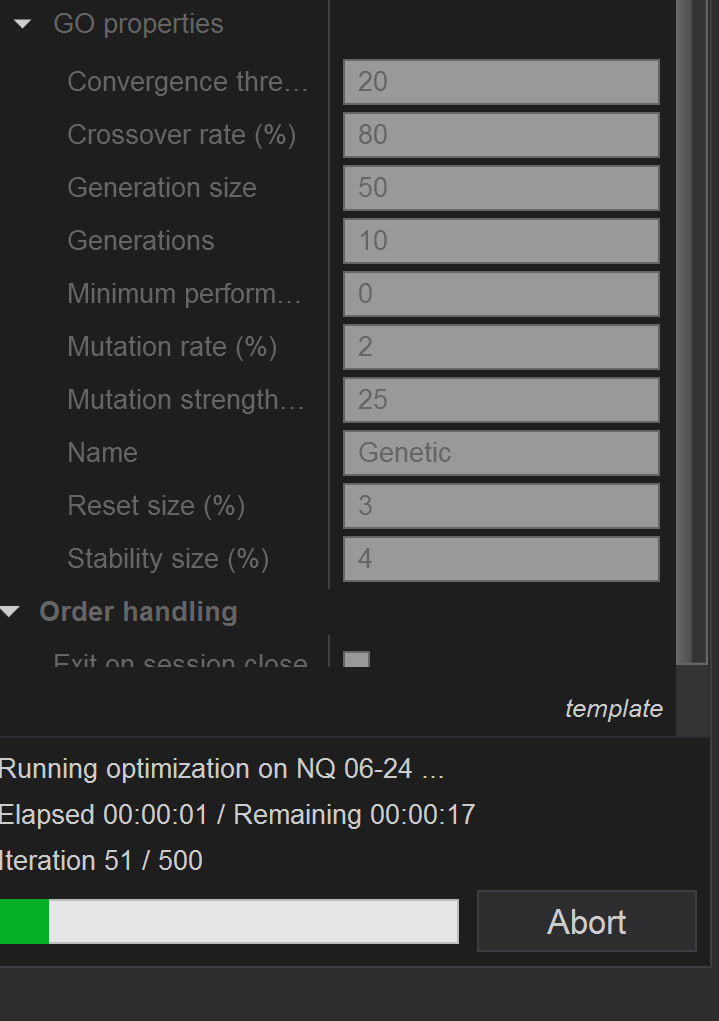Select the Minimum performance field
The width and height of the screenshot is (719, 1021).
[x=500, y=293]
